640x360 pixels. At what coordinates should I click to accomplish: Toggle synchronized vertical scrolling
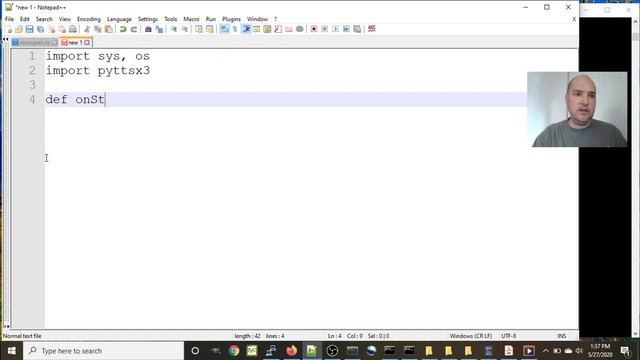(199, 29)
